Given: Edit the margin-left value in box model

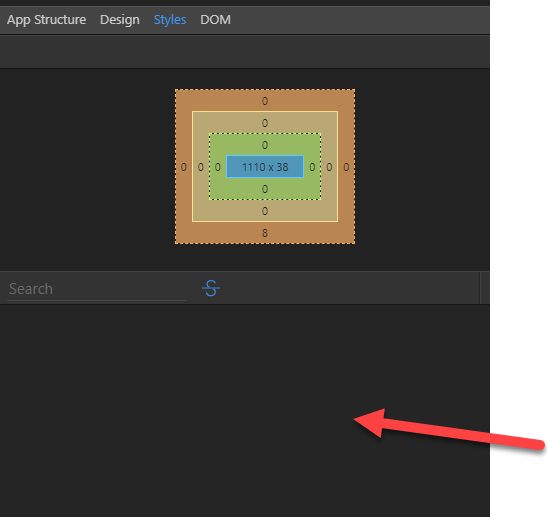Looking at the screenshot, I should coord(183,167).
